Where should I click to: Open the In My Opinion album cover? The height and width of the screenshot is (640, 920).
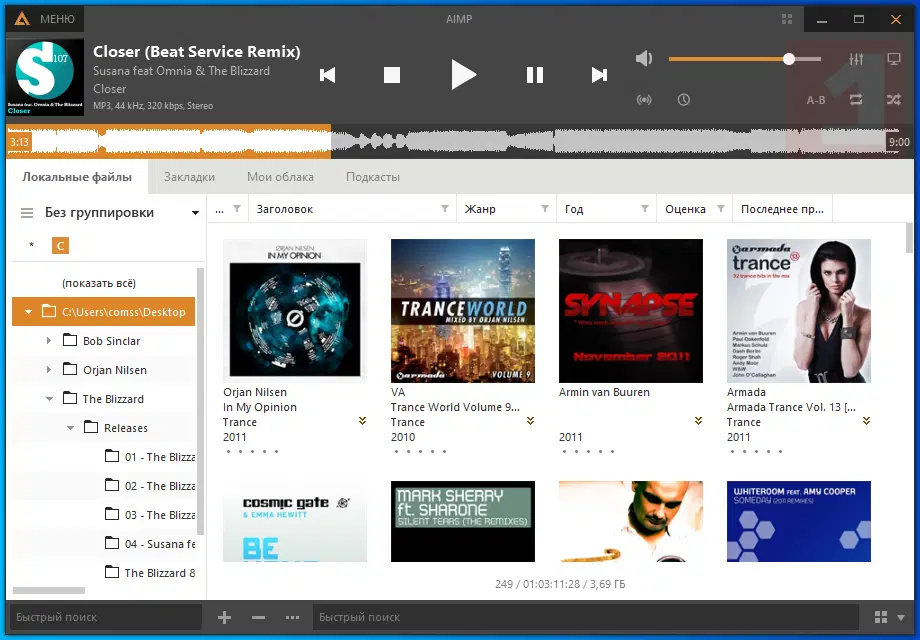(x=295, y=311)
